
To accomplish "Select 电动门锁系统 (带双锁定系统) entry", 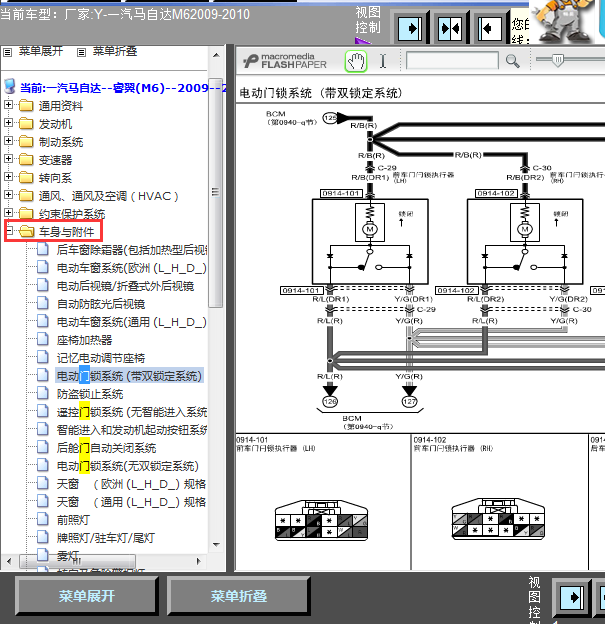I will (x=129, y=376).
